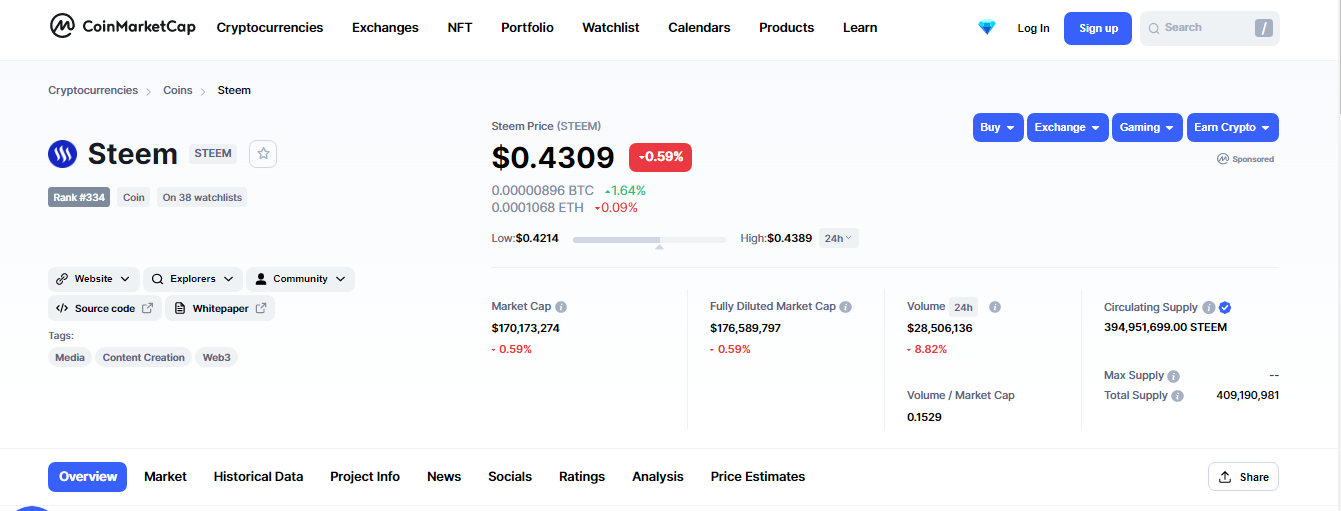
Task: Switch to the Historical Data tab
Action: click(x=258, y=477)
